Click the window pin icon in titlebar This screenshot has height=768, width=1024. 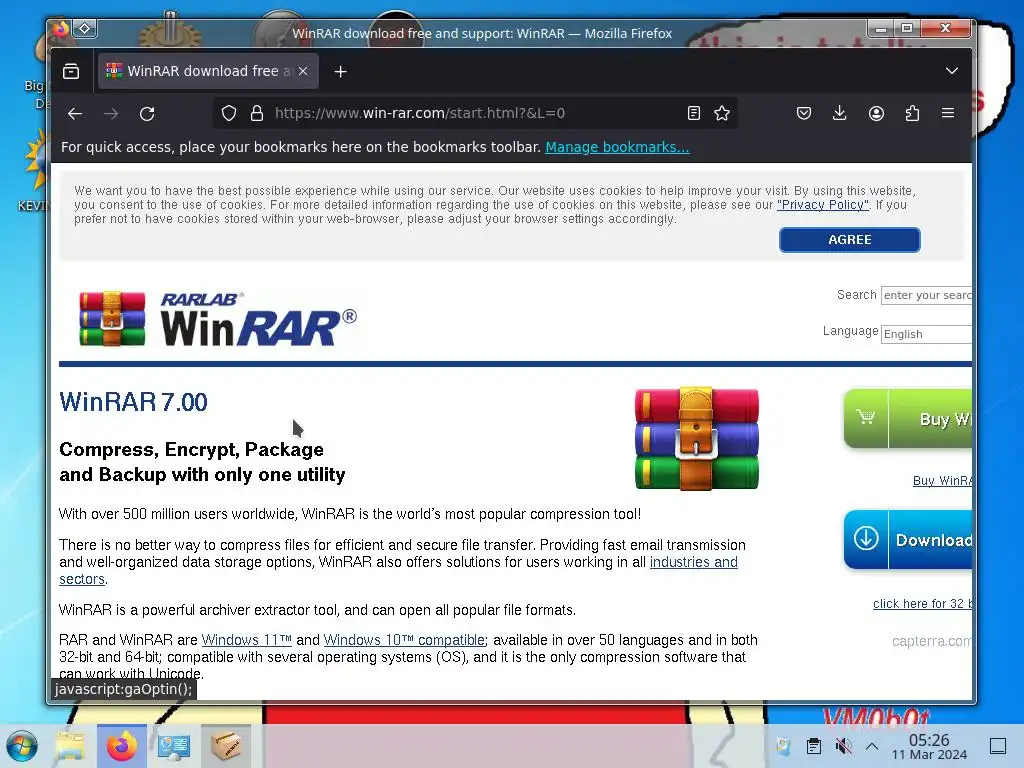(85, 29)
